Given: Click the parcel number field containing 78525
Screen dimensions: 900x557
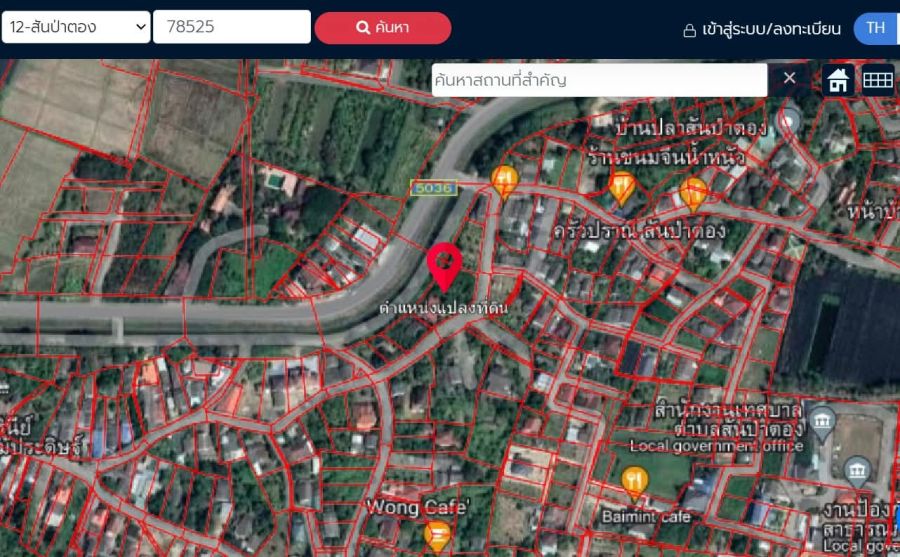Looking at the screenshot, I should pyautogui.click(x=231, y=27).
